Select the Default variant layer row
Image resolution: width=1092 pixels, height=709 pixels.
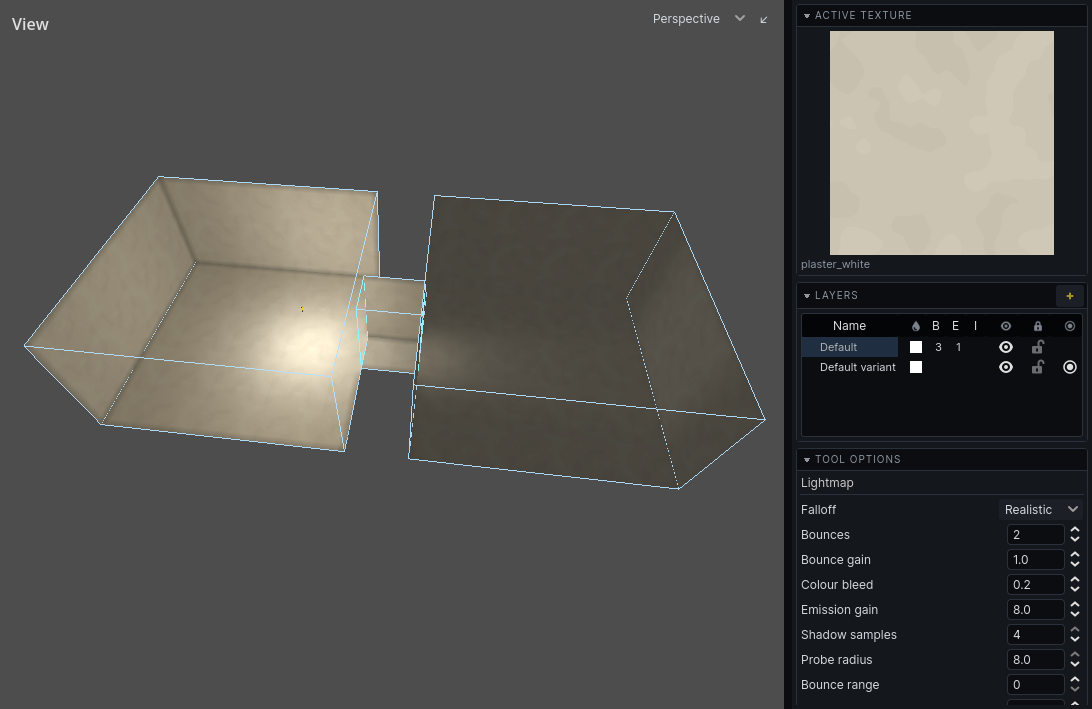pyautogui.click(x=942, y=367)
